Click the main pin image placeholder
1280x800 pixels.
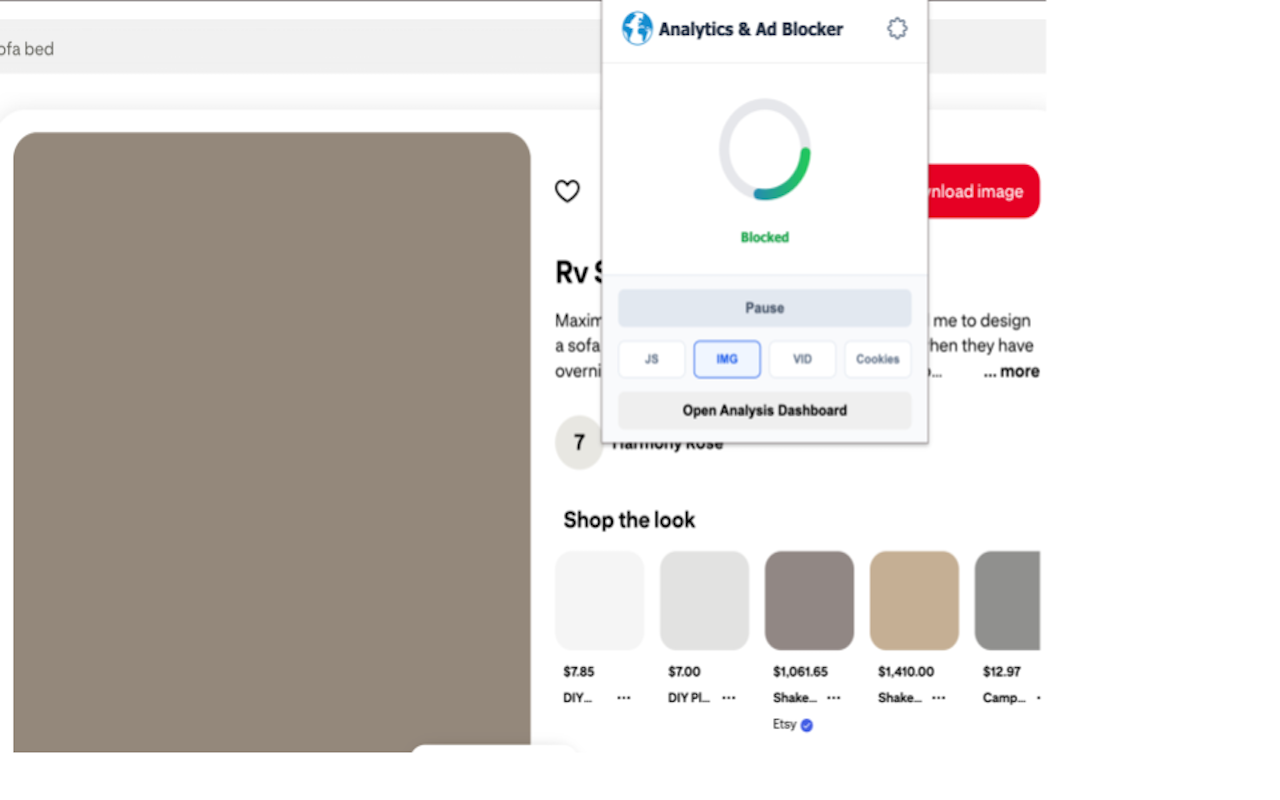[272, 442]
